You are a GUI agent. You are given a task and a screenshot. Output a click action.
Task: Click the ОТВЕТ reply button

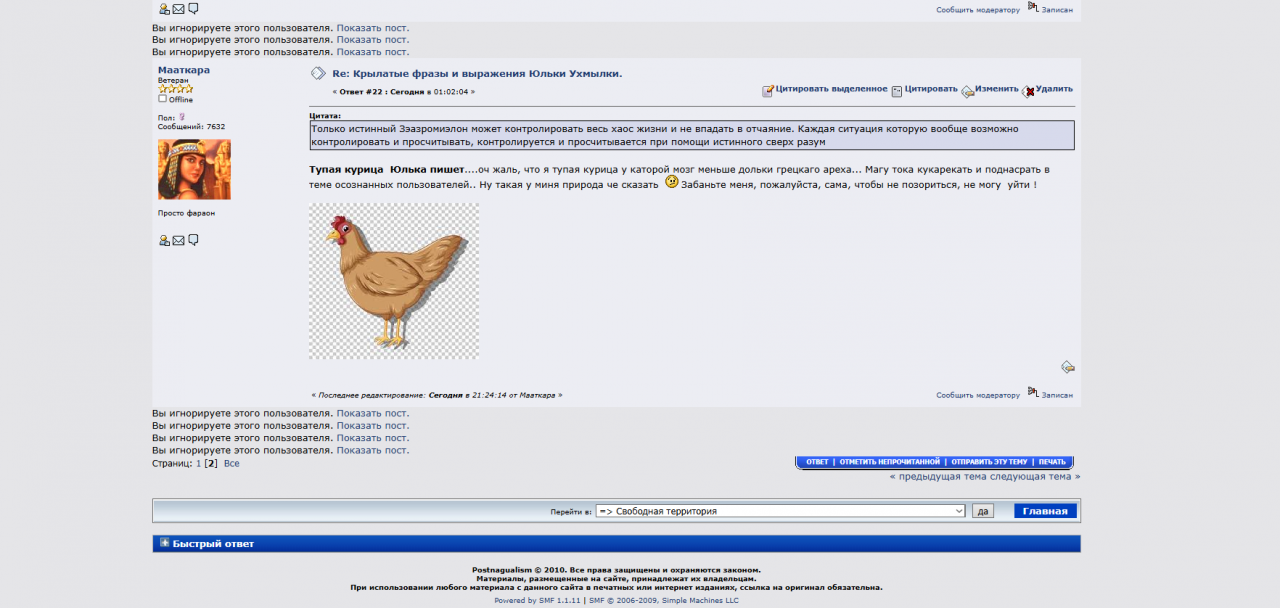pos(817,462)
